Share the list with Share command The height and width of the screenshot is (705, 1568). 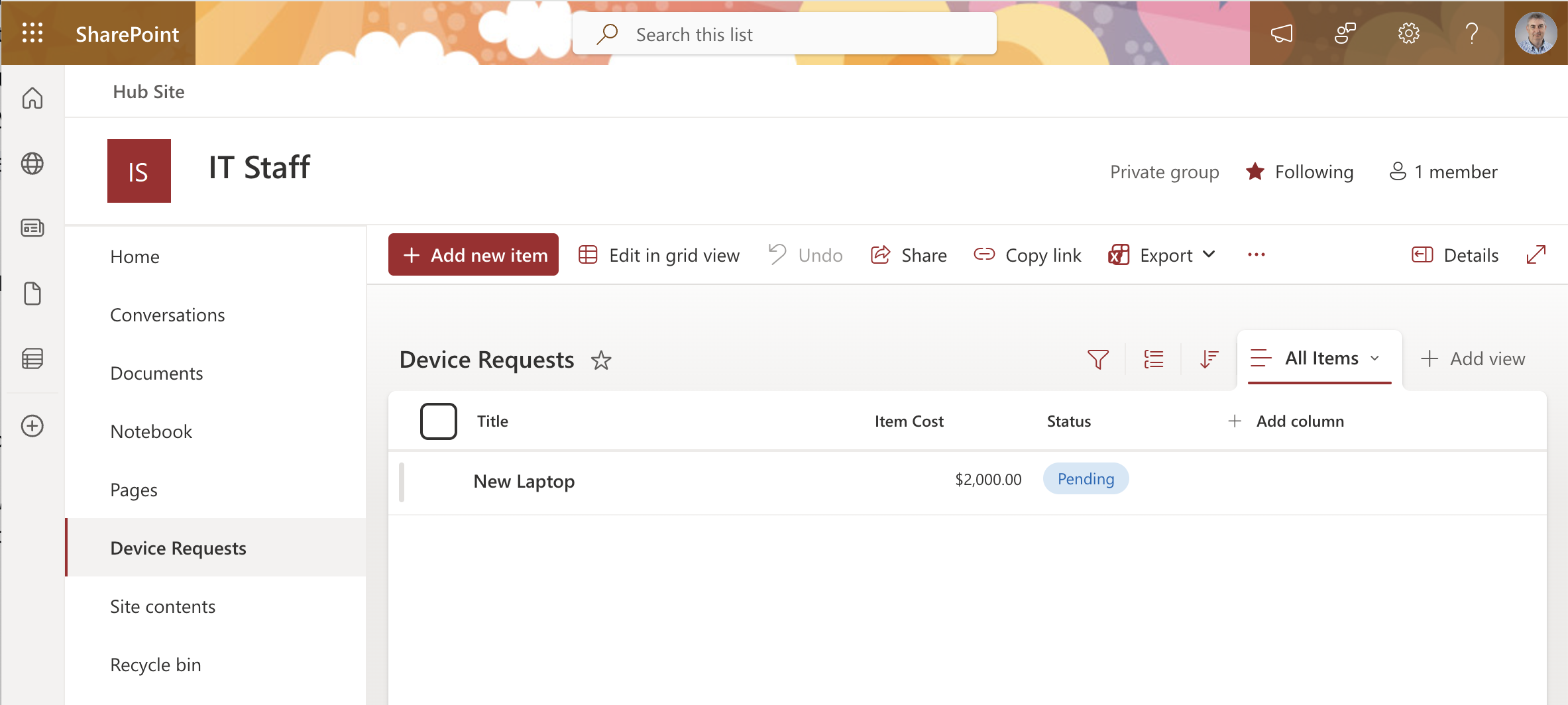pos(909,255)
